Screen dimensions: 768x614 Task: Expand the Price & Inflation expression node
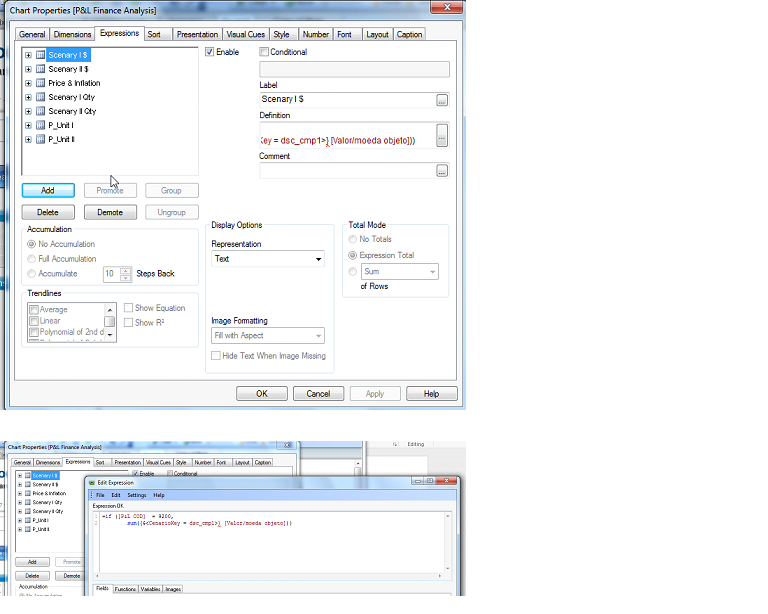click(28, 83)
